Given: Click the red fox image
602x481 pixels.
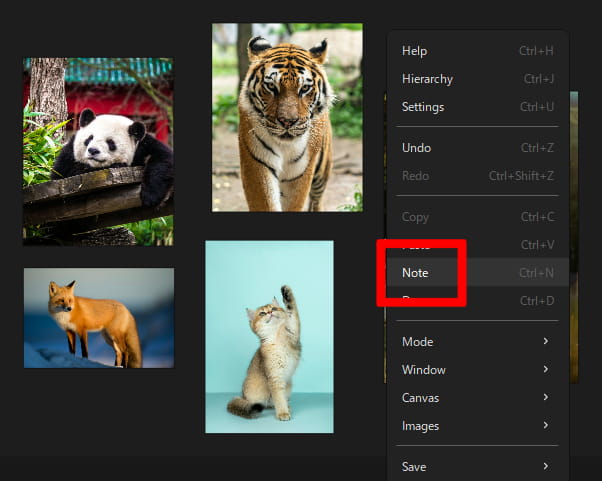Looking at the screenshot, I should point(98,317).
